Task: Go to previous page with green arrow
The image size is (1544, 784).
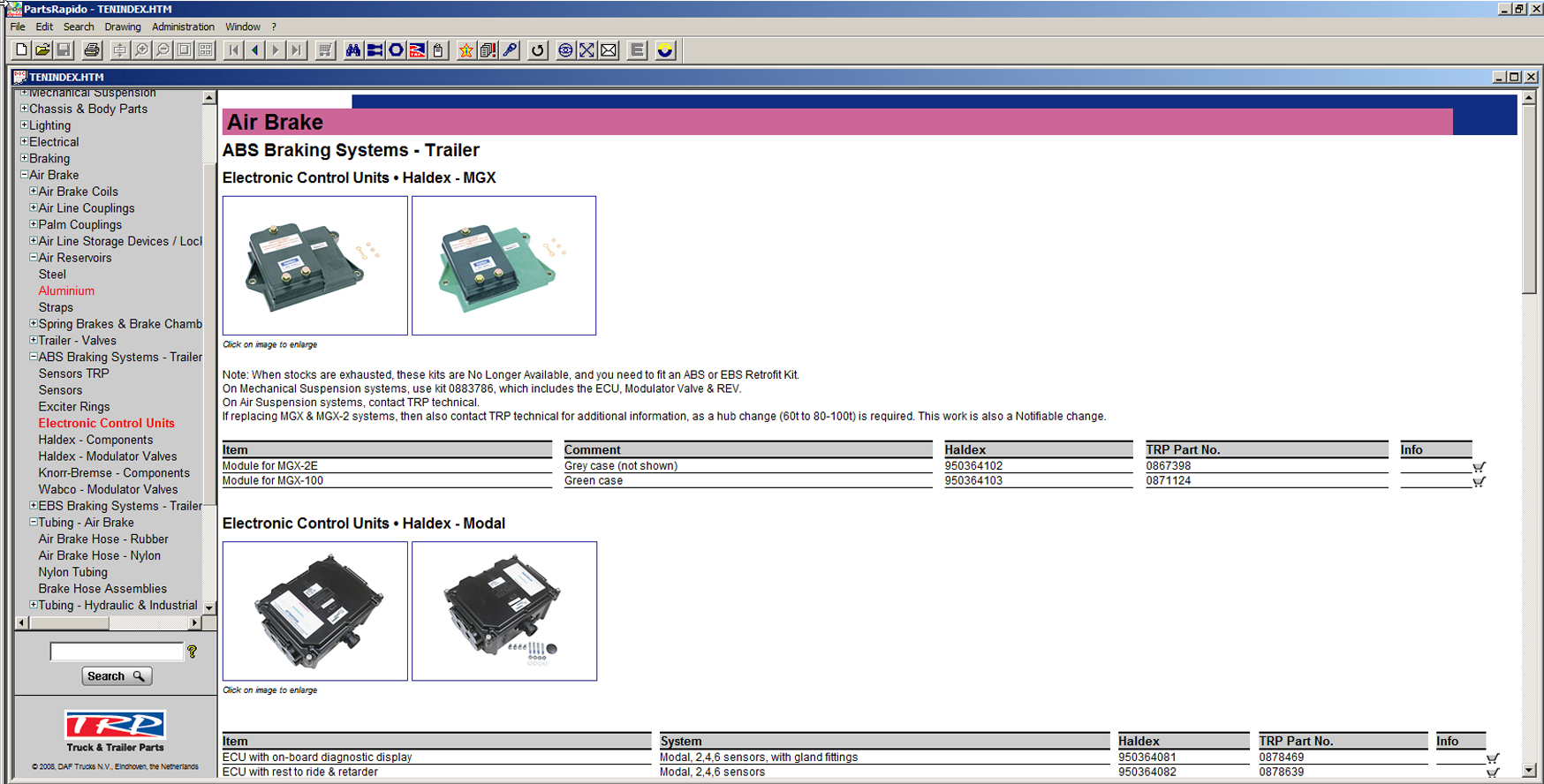Action: tap(255, 50)
